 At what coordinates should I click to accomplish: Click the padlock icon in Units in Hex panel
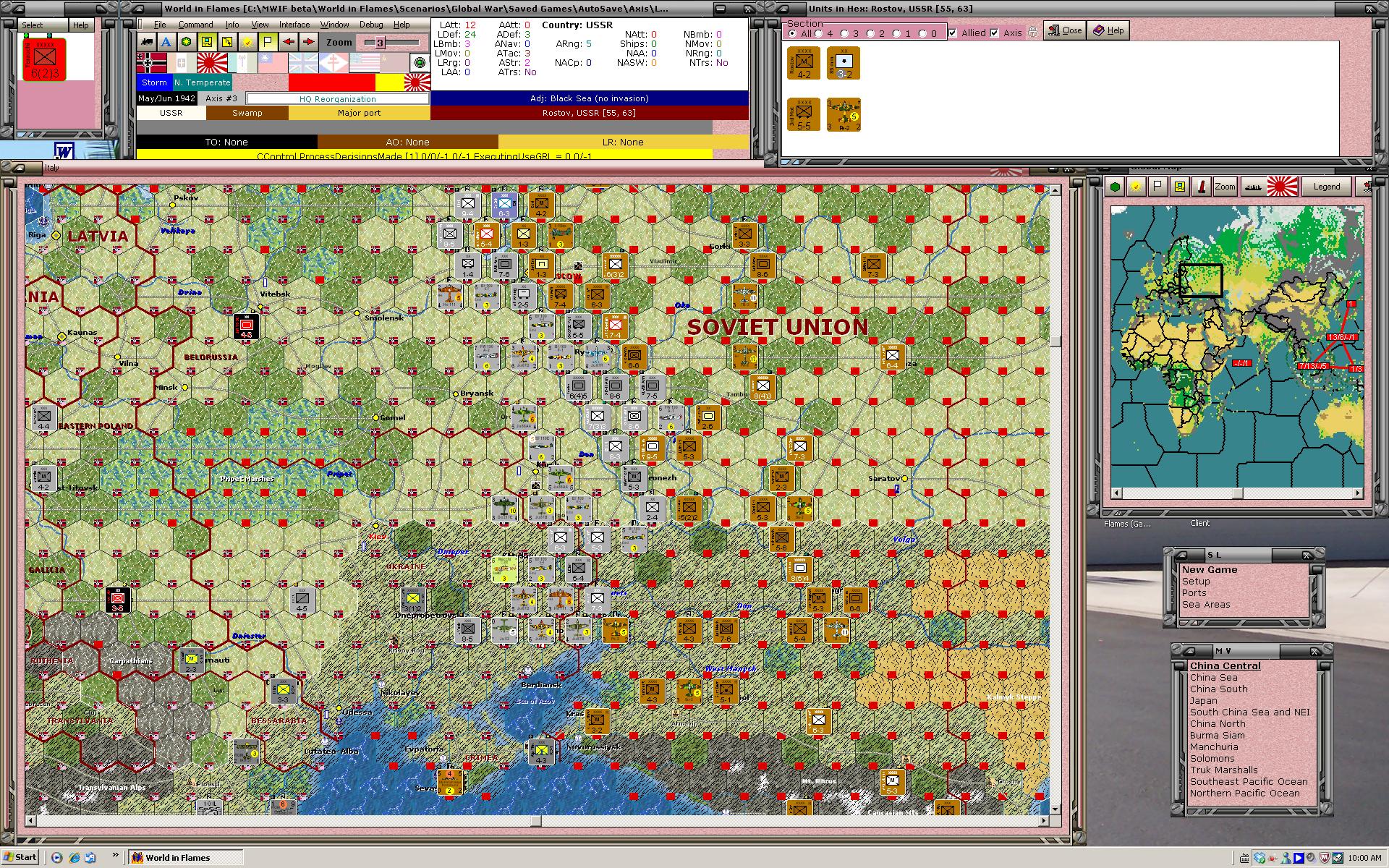[1033, 32]
